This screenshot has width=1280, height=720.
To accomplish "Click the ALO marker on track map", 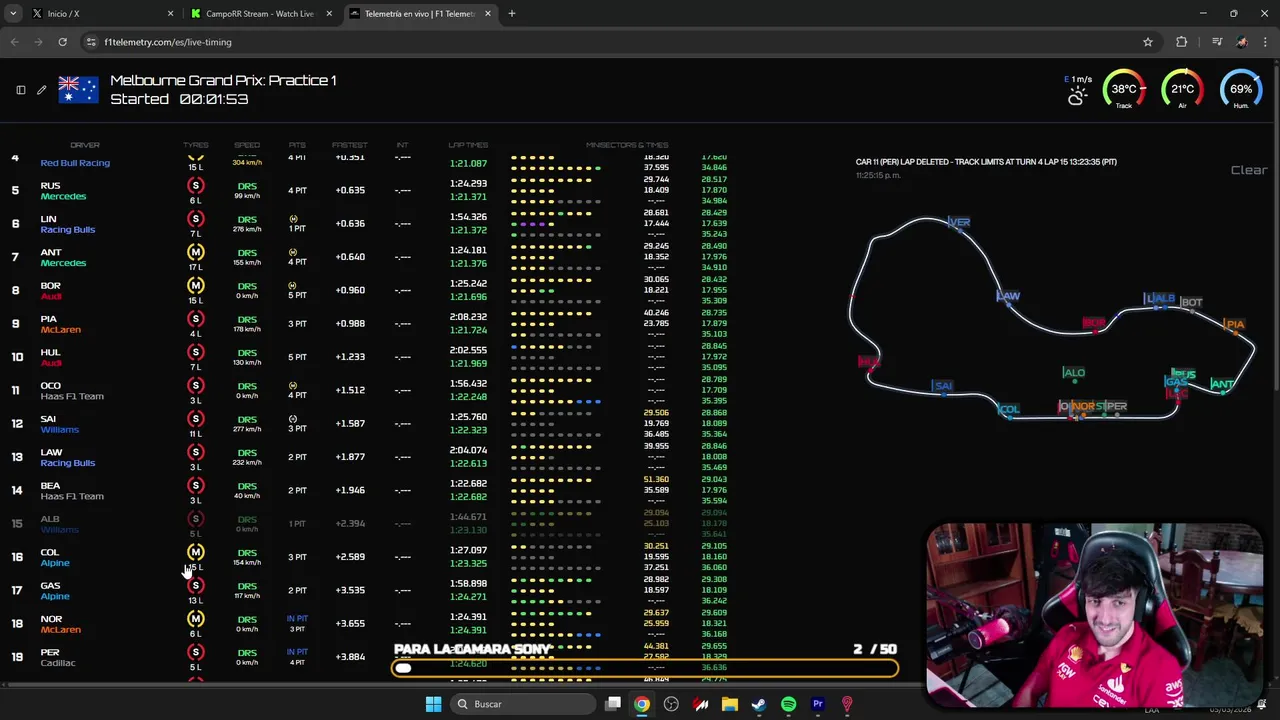I will coord(1073,373).
